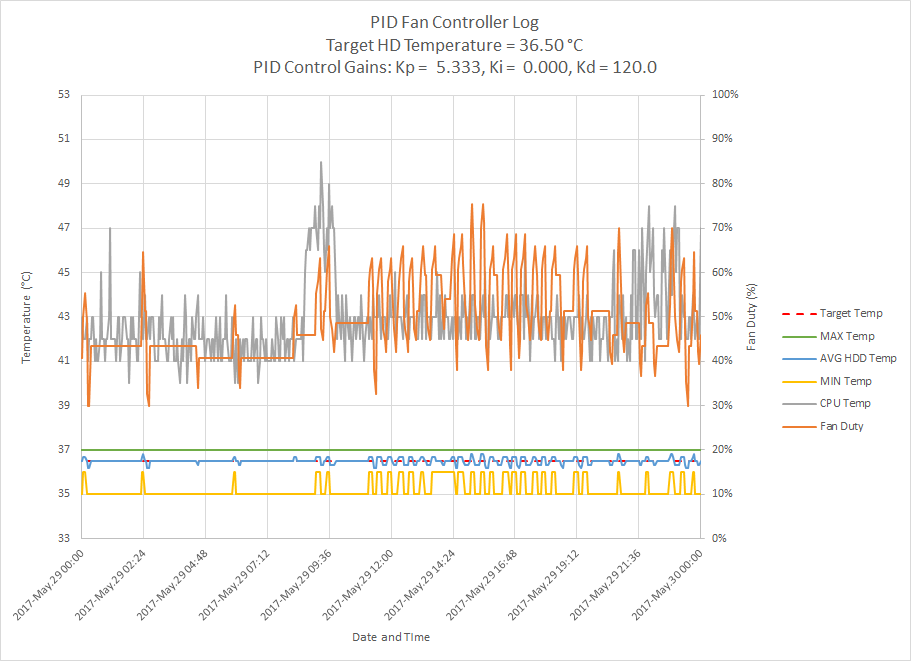Click the '33' temperature axis label
911x661 pixels.
[64, 538]
